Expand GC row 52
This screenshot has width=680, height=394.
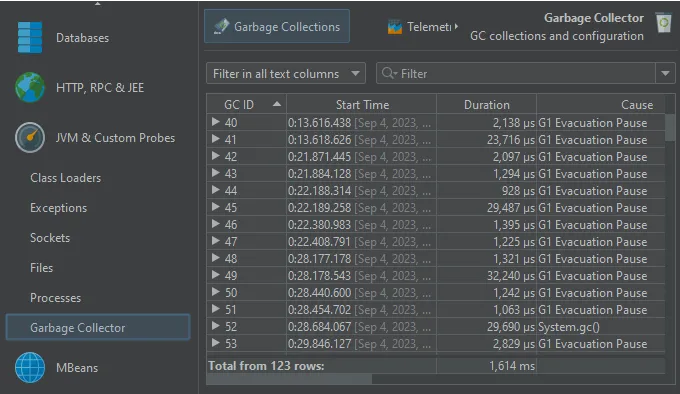216,326
